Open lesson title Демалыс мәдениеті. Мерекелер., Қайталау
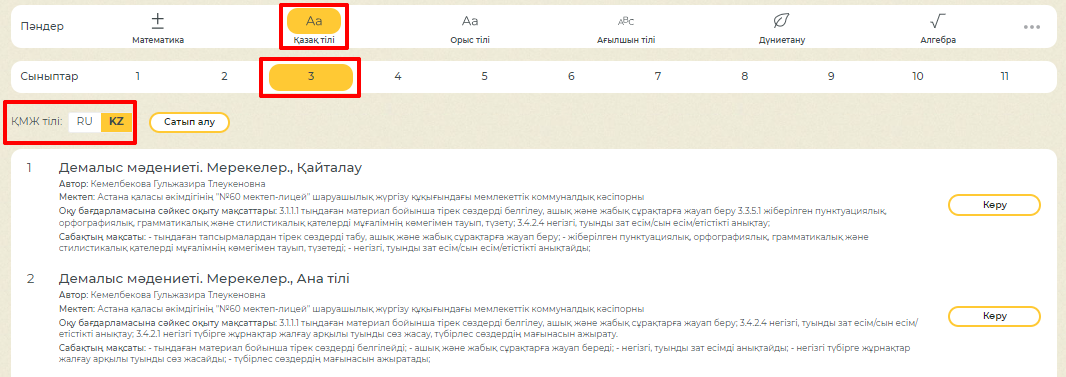The height and width of the screenshot is (377, 1066). click(211, 168)
